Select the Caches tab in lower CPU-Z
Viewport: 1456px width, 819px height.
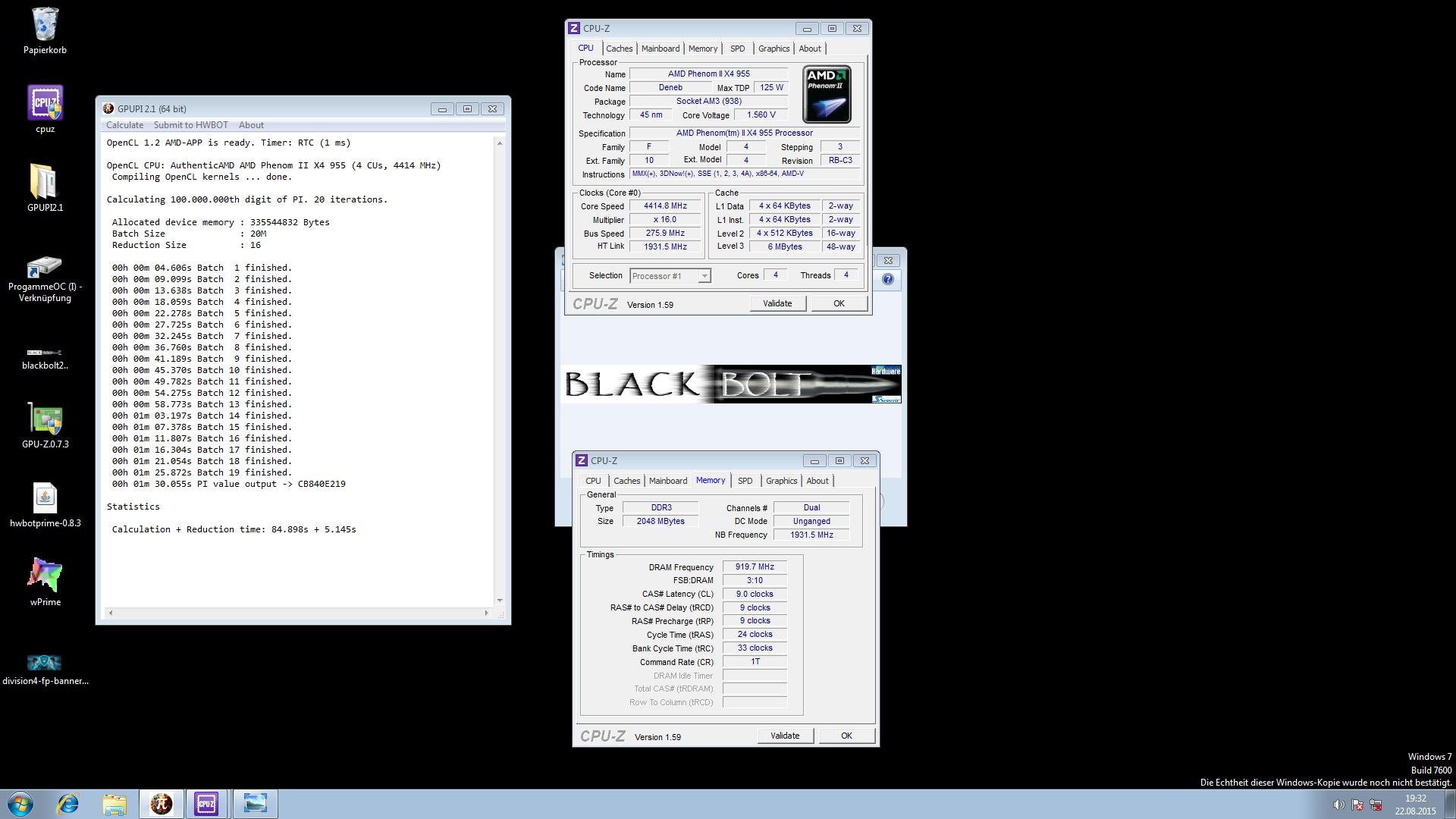coord(626,481)
